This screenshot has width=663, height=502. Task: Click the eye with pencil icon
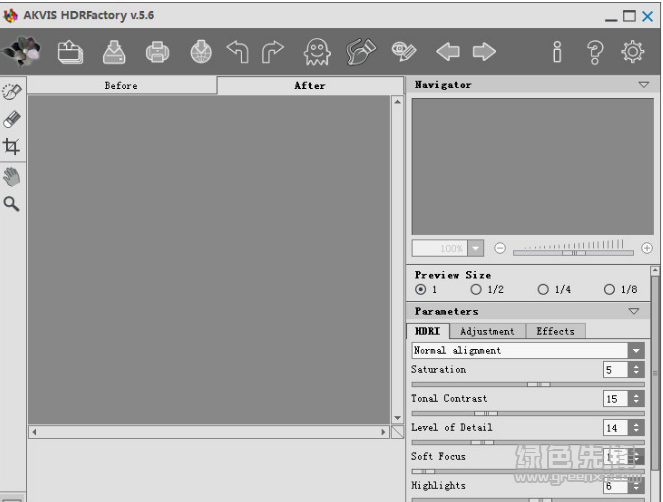click(404, 52)
